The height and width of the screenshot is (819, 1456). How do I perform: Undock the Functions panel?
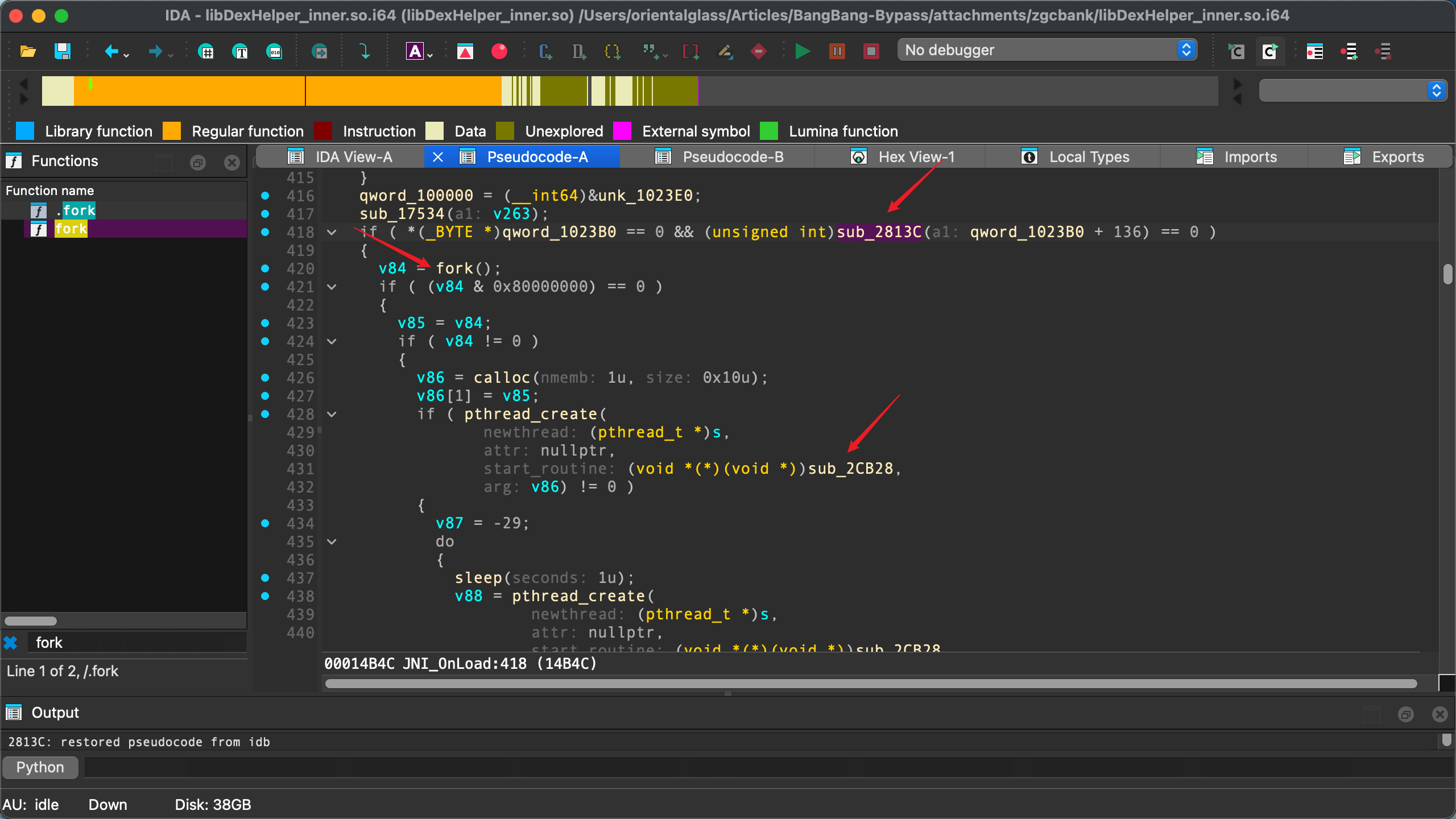[197, 163]
